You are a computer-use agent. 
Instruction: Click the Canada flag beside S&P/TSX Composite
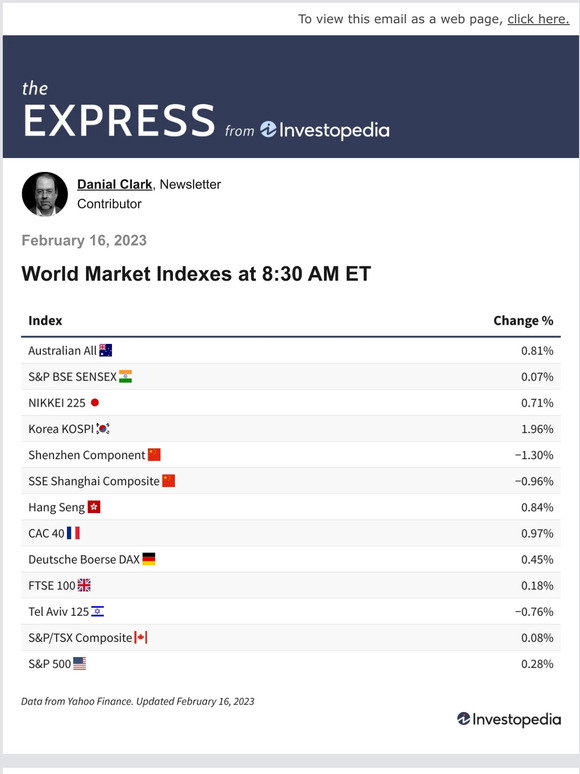coord(141,638)
